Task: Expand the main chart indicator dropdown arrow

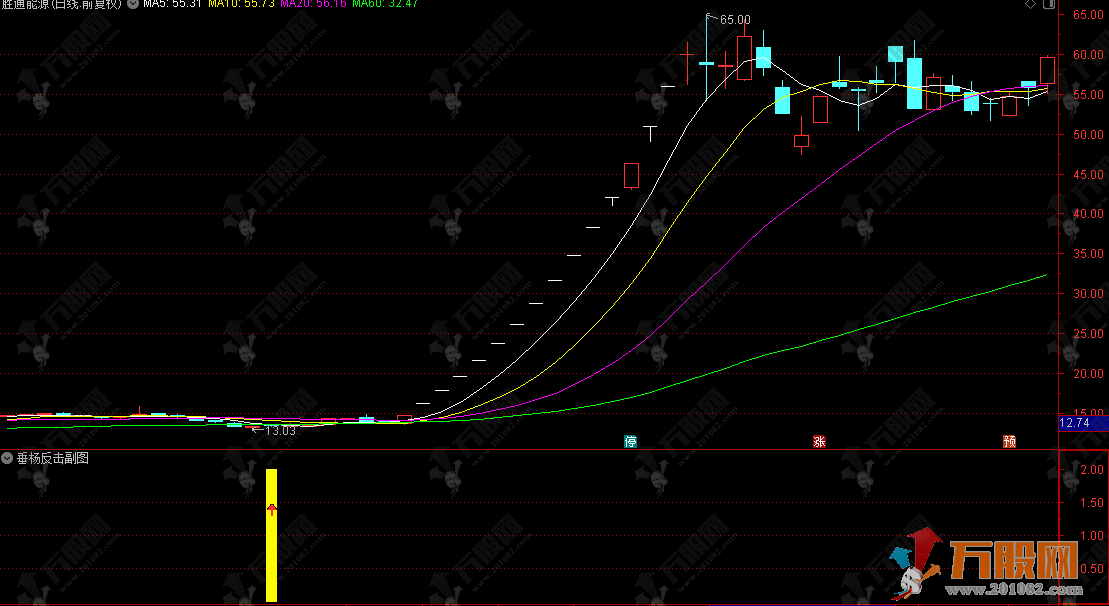Action: [133, 5]
